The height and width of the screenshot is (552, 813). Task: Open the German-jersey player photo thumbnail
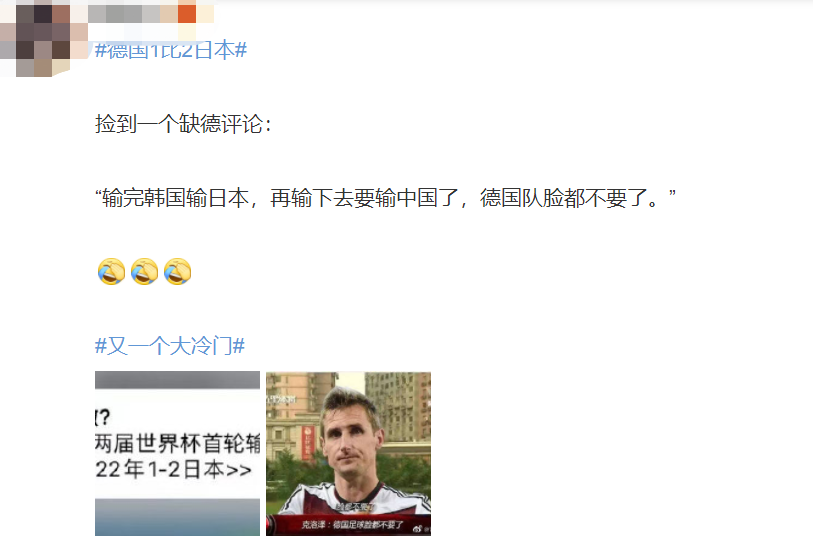(348, 454)
